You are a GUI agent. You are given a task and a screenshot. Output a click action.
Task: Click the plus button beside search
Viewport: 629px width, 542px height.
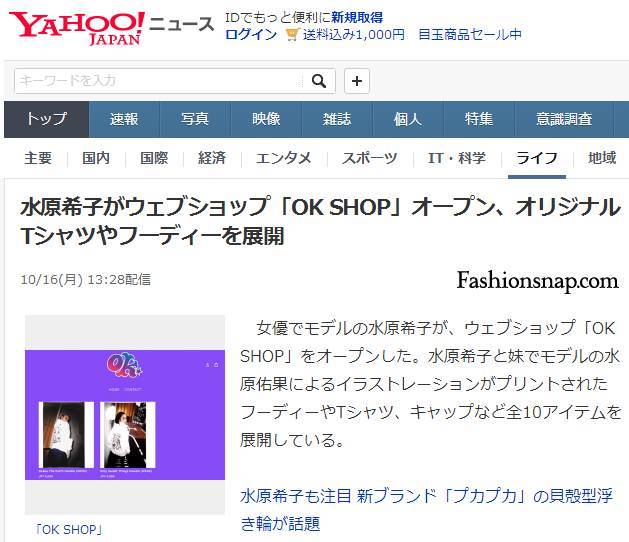point(357,81)
